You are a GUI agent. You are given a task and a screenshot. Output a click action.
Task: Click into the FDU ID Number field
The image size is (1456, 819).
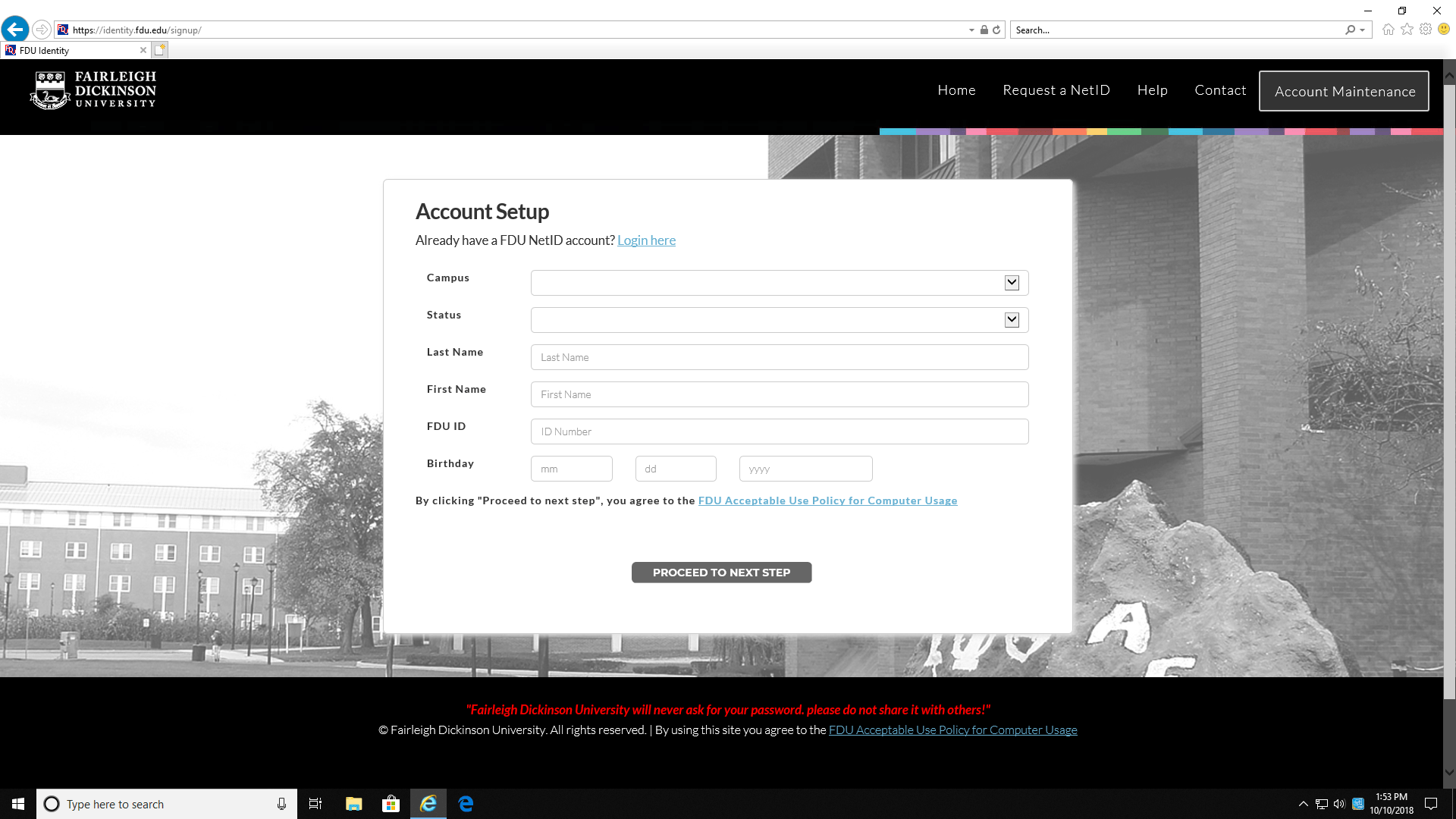[x=780, y=431]
